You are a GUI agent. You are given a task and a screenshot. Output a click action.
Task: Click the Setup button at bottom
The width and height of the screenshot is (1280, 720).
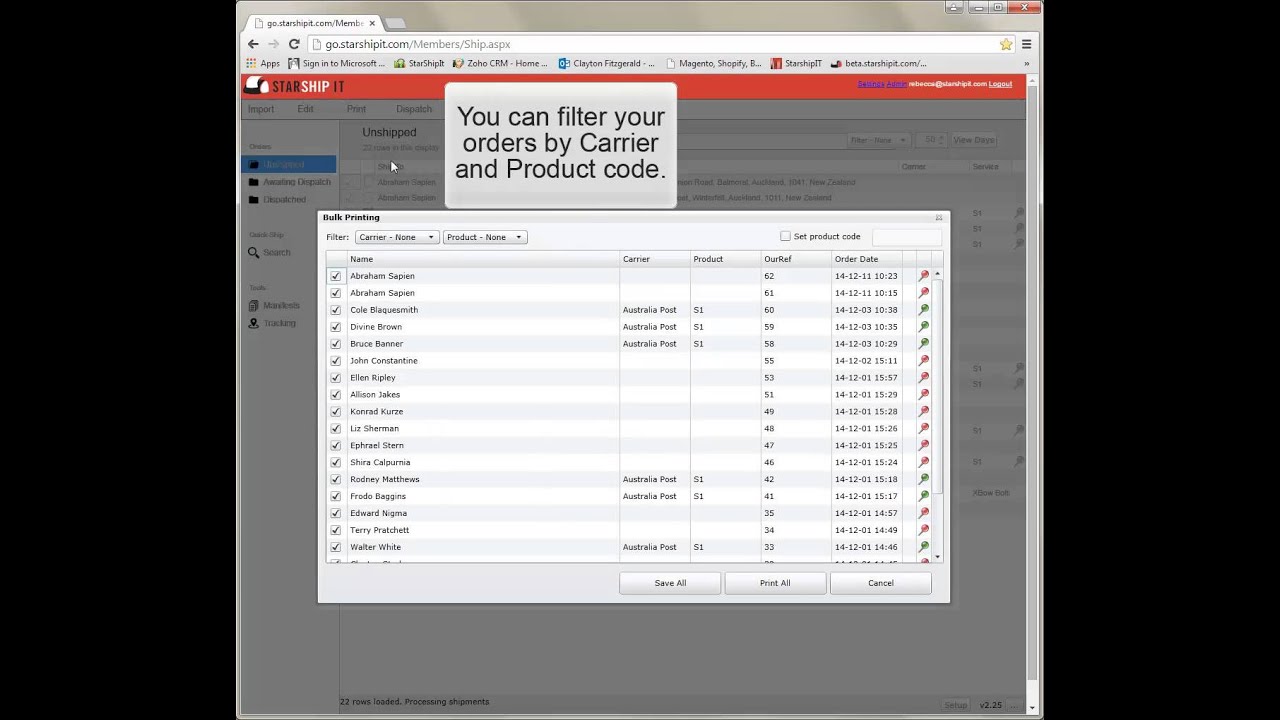point(956,705)
